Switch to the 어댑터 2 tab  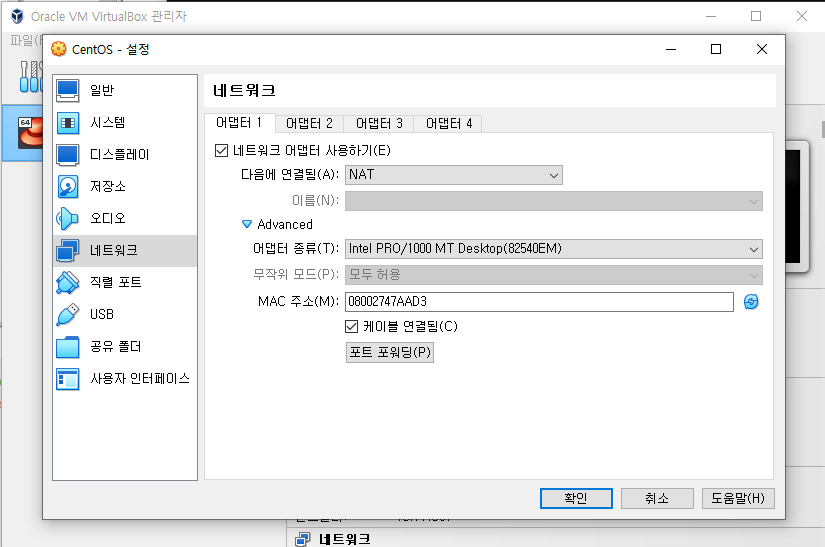(x=309, y=124)
